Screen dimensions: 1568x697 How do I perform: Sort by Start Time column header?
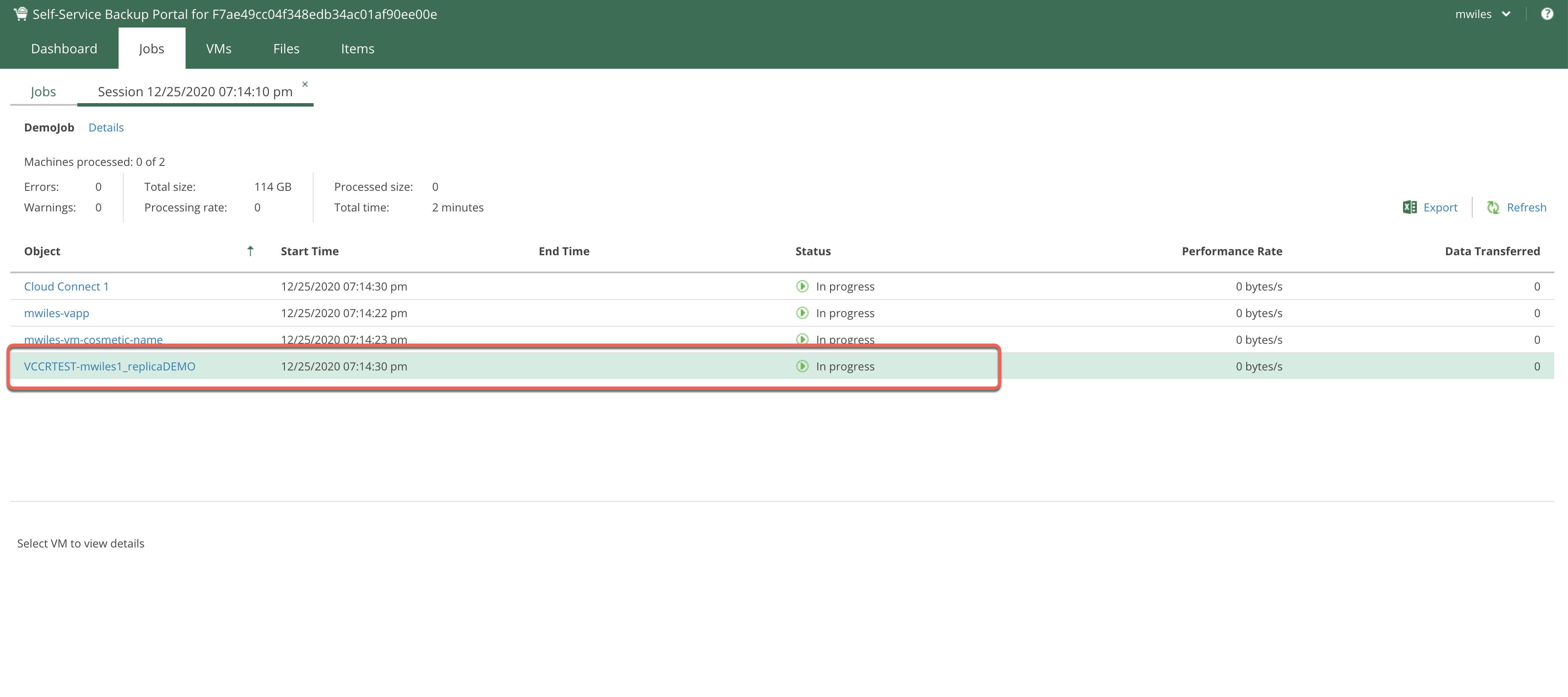[309, 251]
